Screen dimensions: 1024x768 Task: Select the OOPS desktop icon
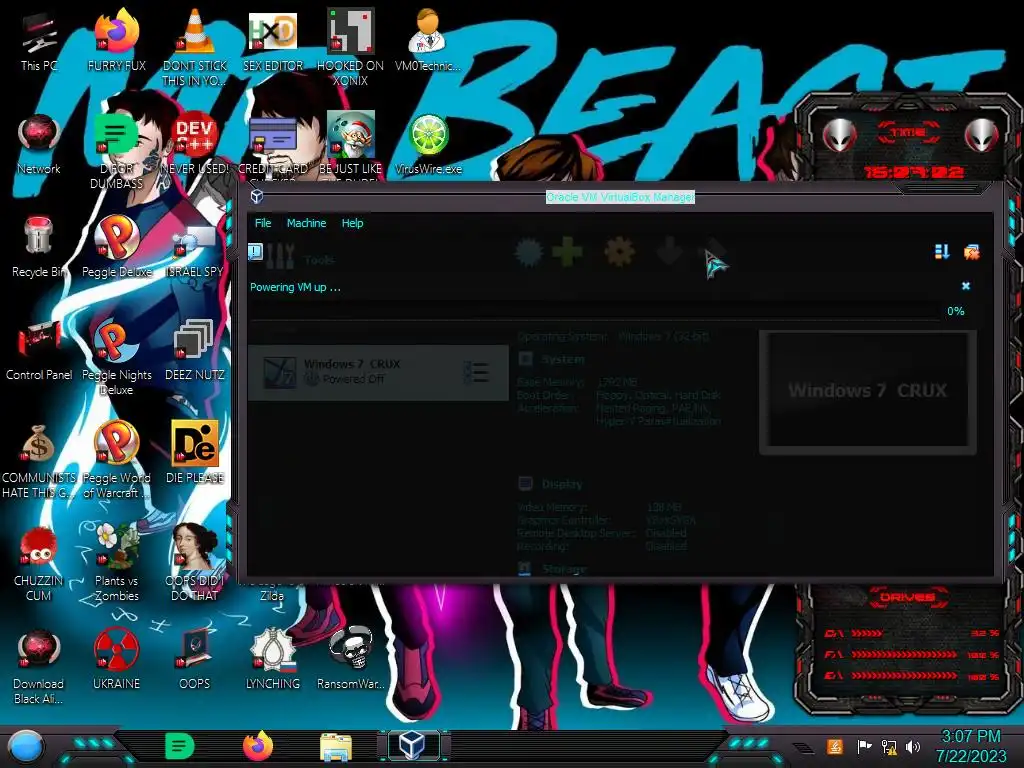[x=195, y=660]
